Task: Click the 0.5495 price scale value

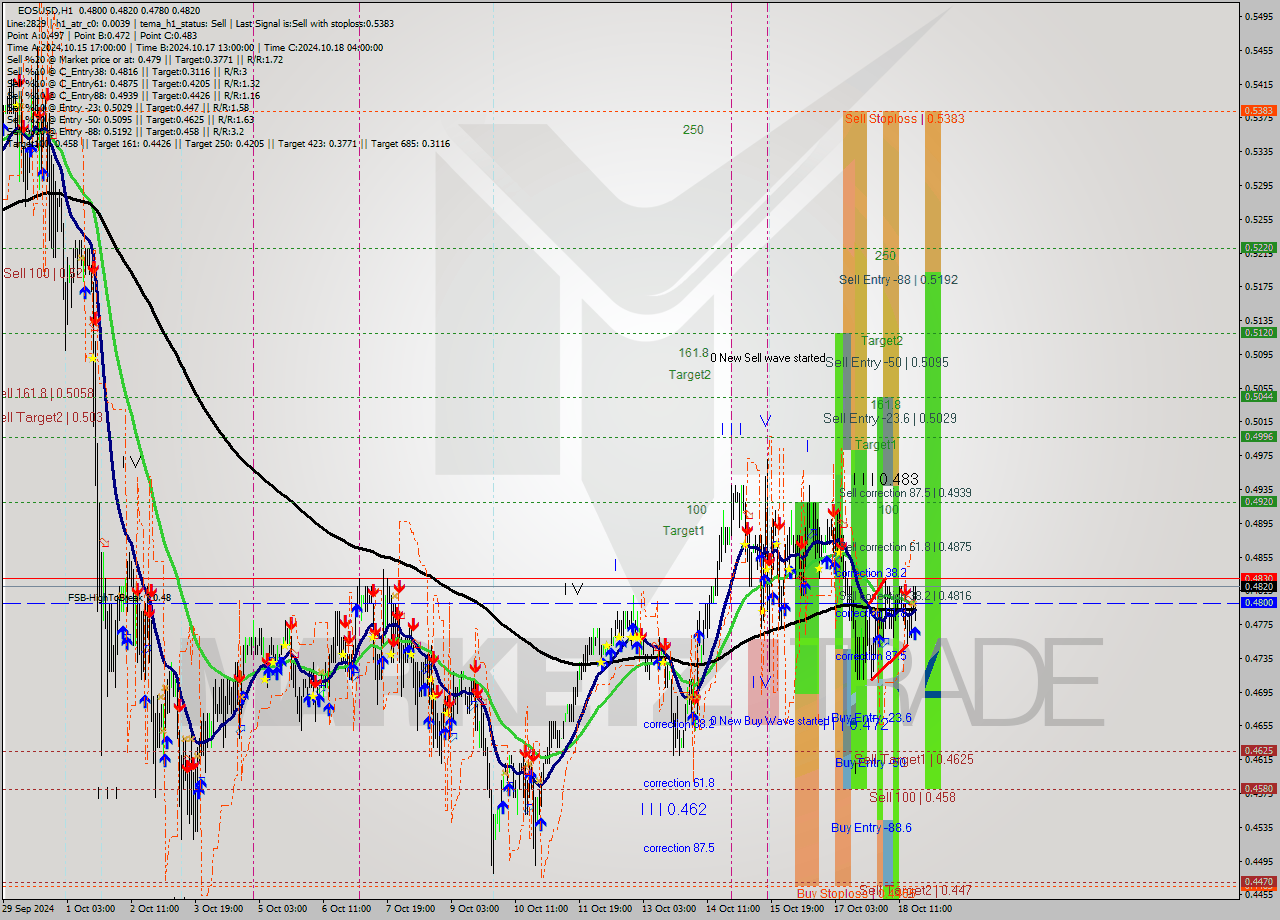Action: (1259, 16)
